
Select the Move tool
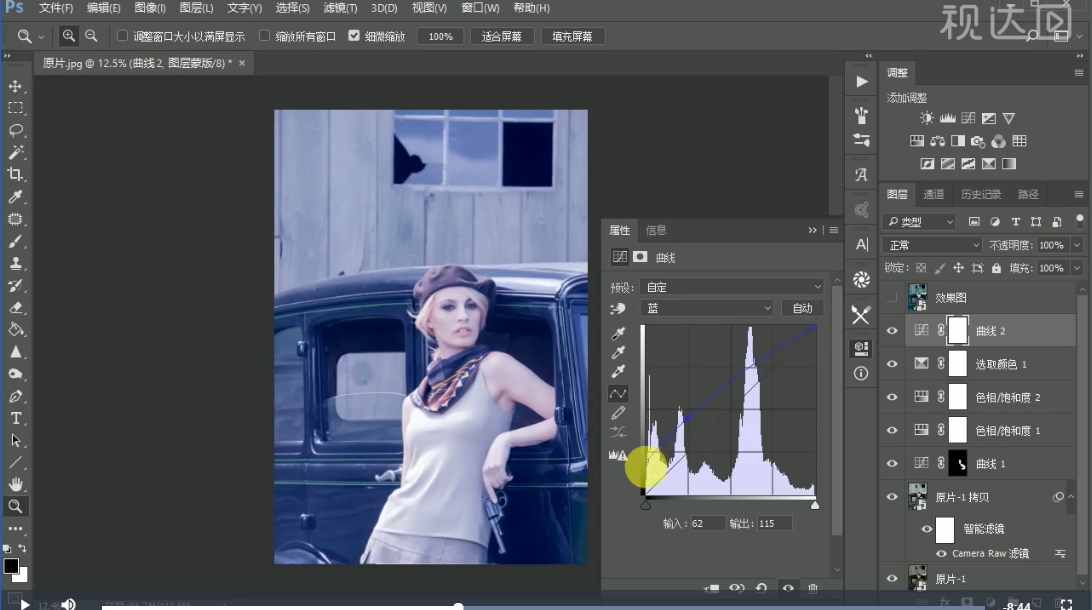(15, 86)
